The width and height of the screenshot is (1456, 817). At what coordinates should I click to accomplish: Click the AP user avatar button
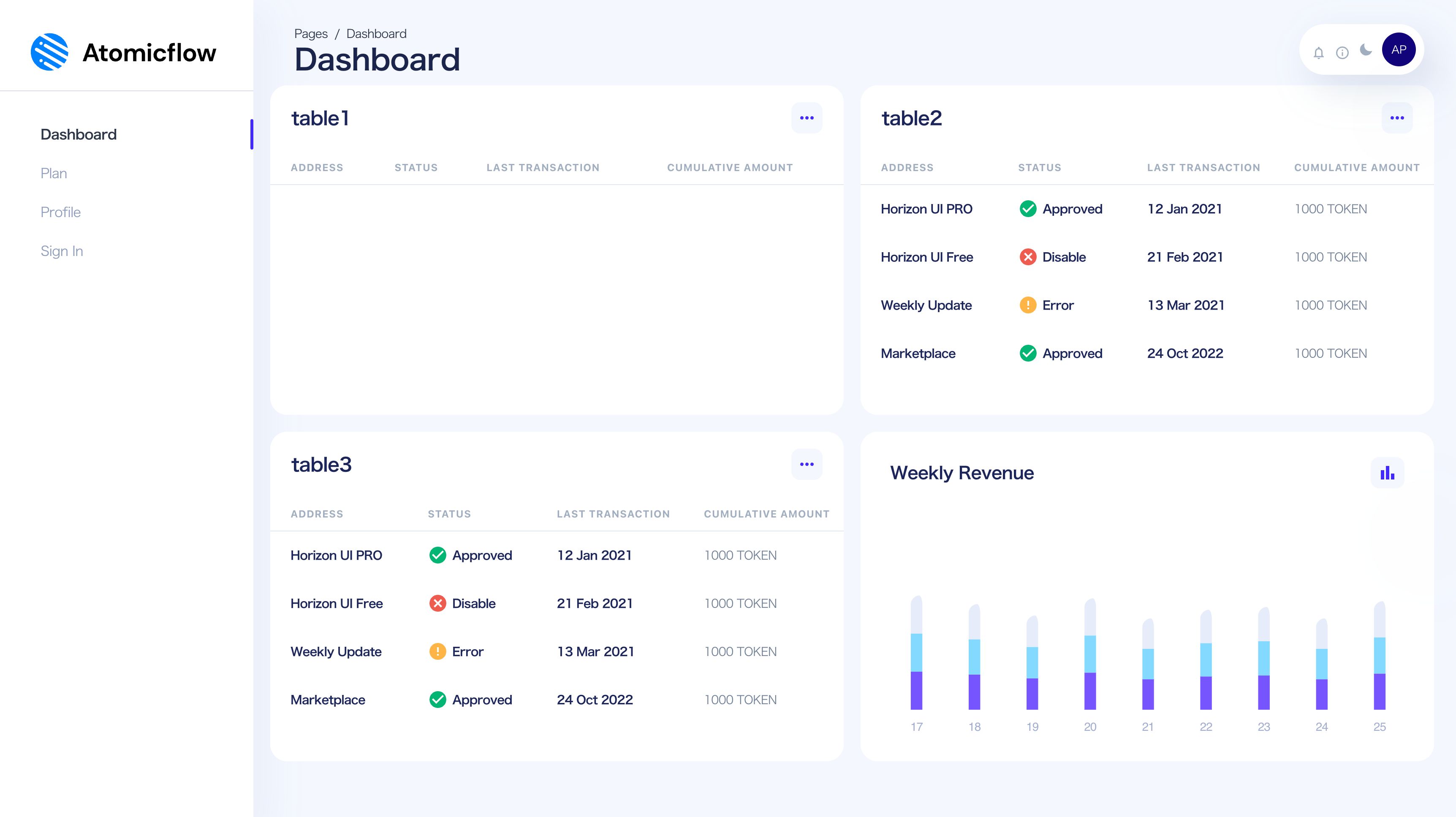pyautogui.click(x=1398, y=49)
